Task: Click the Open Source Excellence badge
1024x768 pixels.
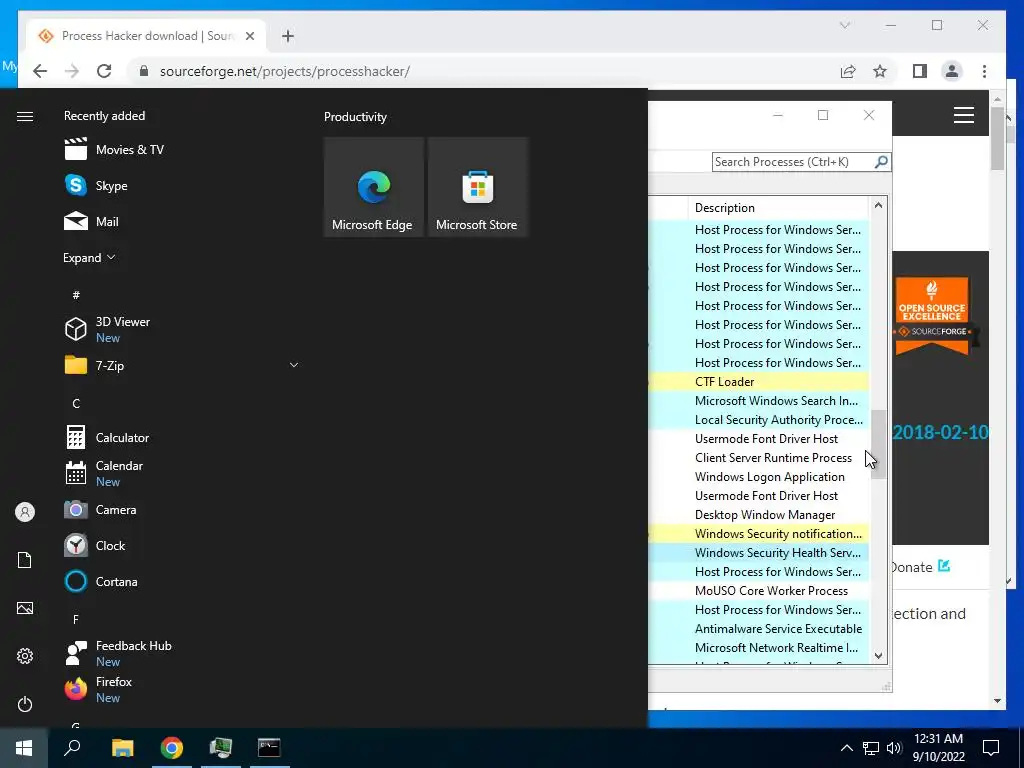Action: 932,315
